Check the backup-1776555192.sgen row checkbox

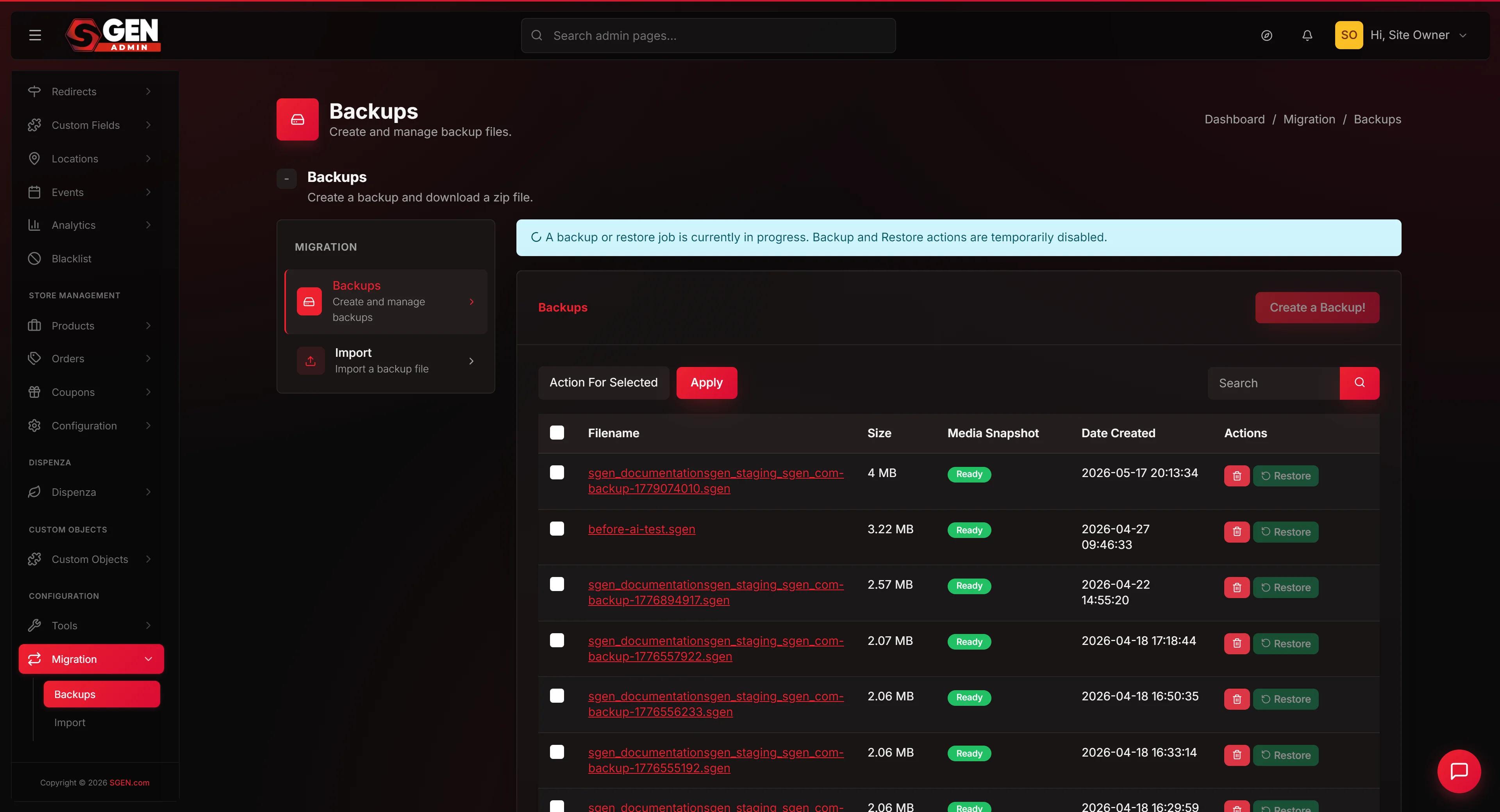pyautogui.click(x=557, y=752)
